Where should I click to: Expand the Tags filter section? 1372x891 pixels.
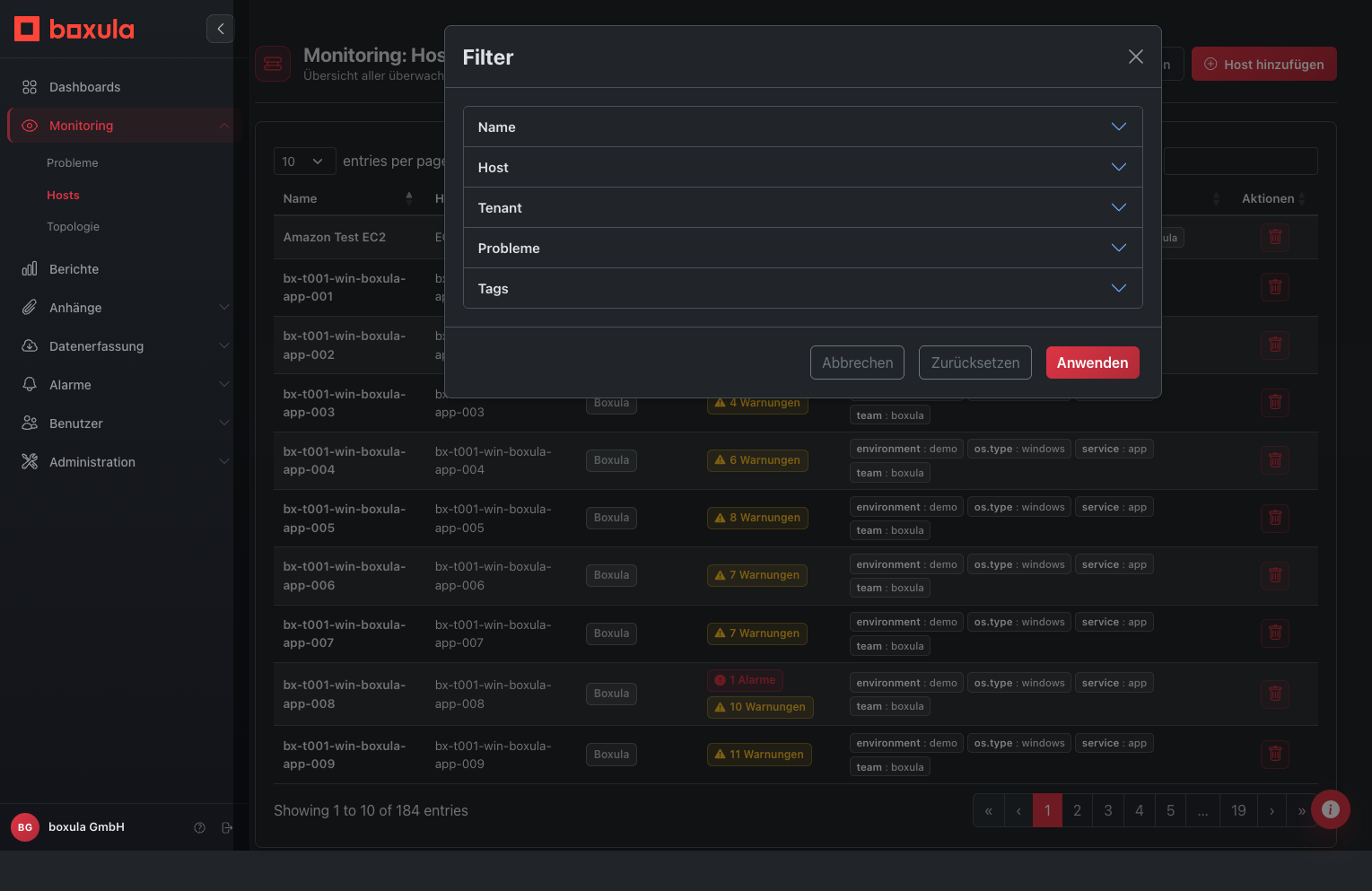803,288
